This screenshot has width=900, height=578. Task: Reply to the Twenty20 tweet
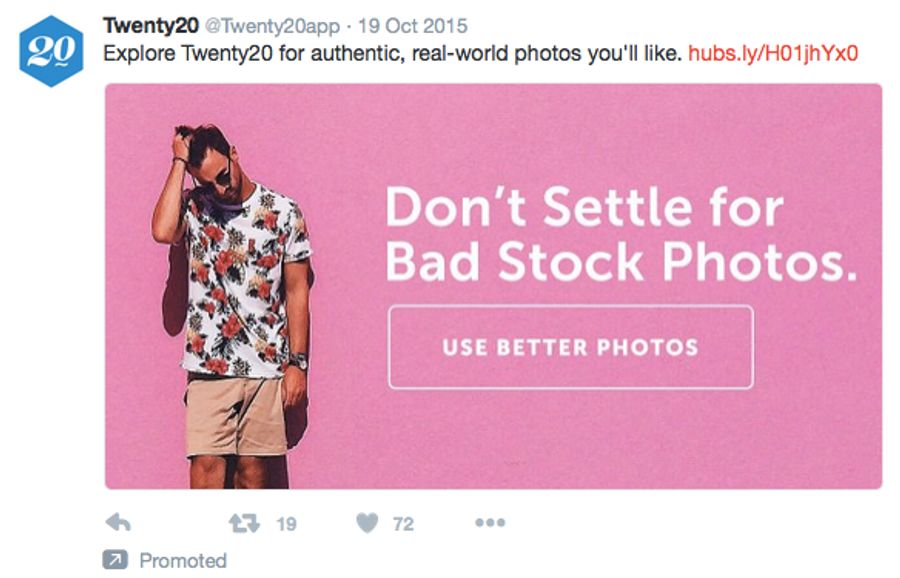[x=118, y=523]
